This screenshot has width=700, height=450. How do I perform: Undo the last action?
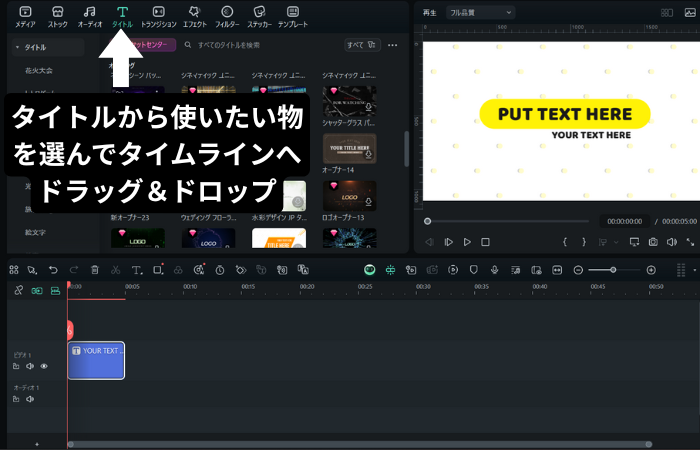pyautogui.click(x=53, y=270)
